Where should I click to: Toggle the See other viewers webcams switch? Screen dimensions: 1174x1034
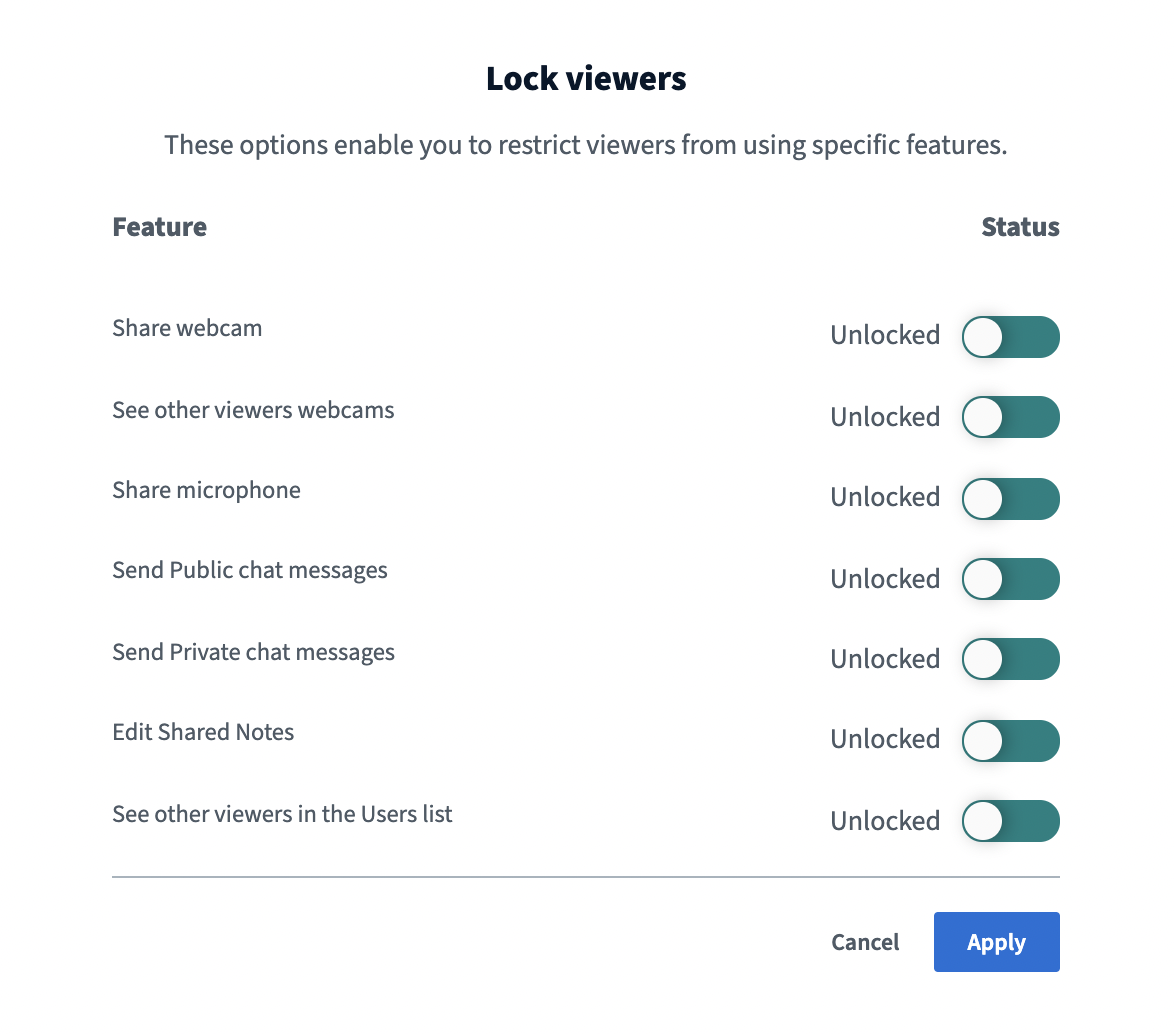[1011, 417]
